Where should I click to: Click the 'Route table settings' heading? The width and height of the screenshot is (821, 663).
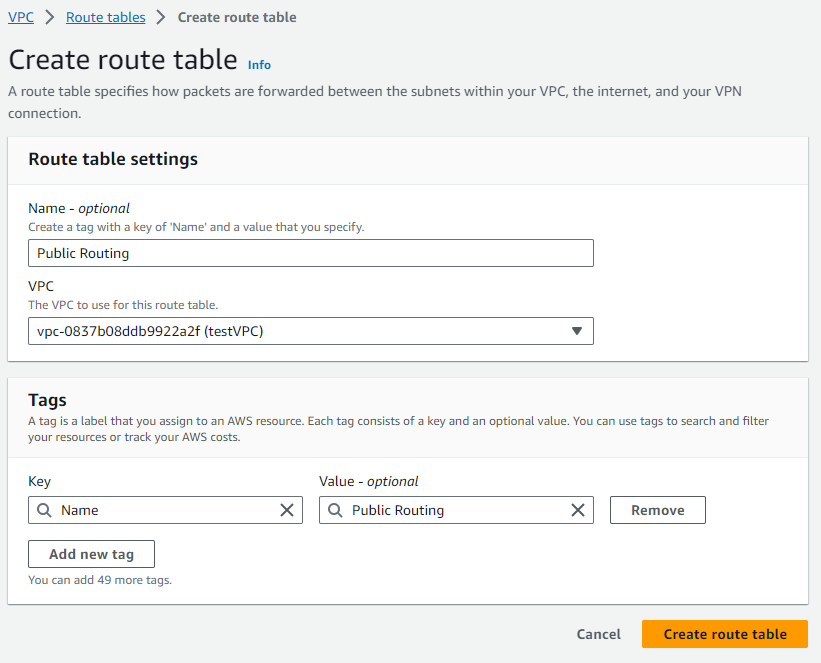(x=113, y=159)
